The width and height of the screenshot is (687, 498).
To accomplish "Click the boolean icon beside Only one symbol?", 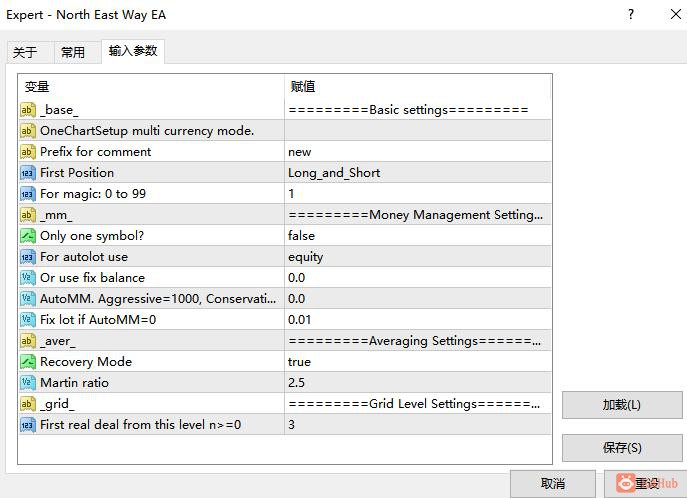I will (x=28, y=236).
